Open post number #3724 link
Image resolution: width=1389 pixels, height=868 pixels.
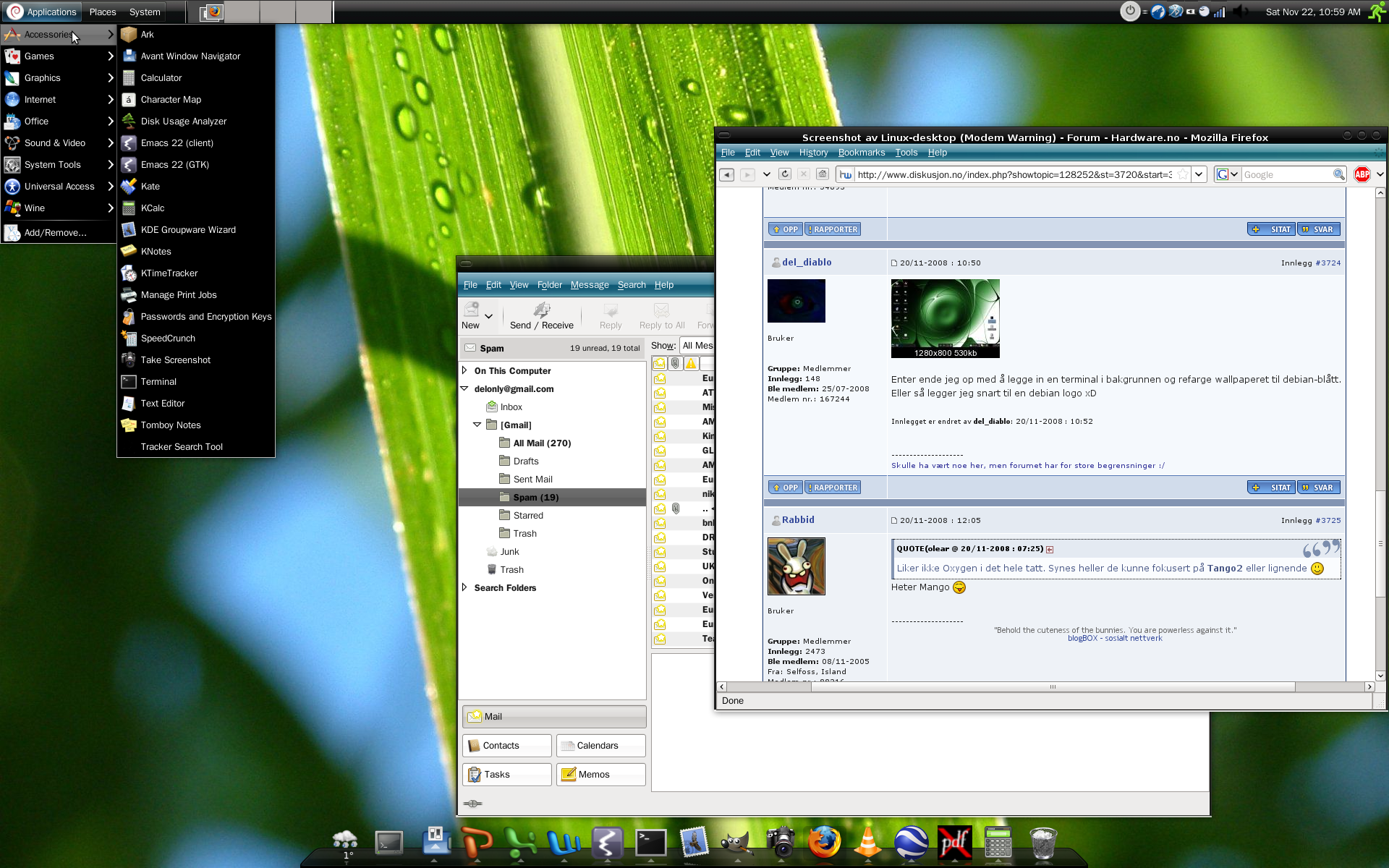pos(1328,263)
